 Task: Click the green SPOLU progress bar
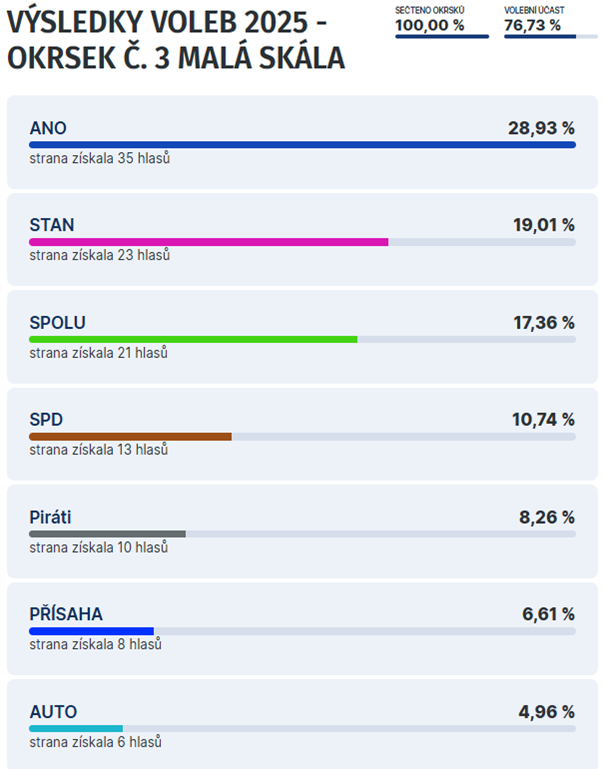tap(193, 339)
